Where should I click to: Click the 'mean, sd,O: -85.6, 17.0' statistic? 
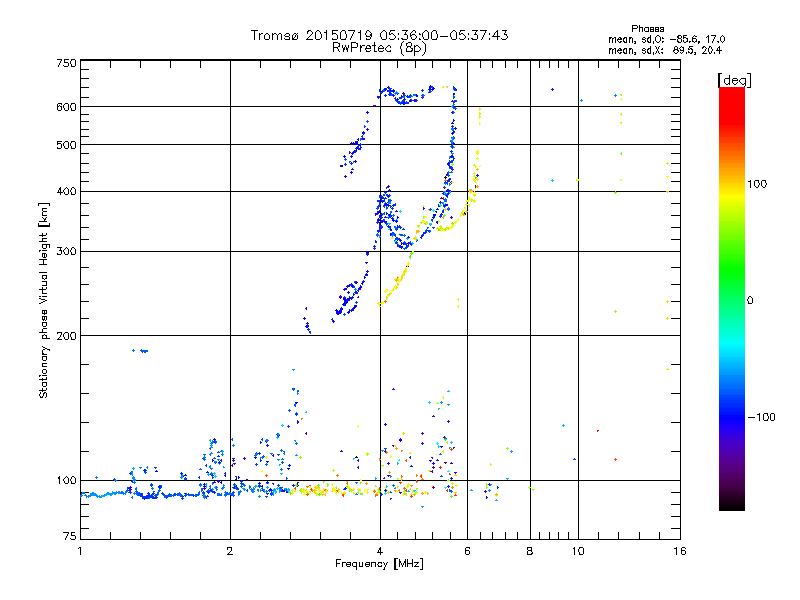(x=666, y=39)
